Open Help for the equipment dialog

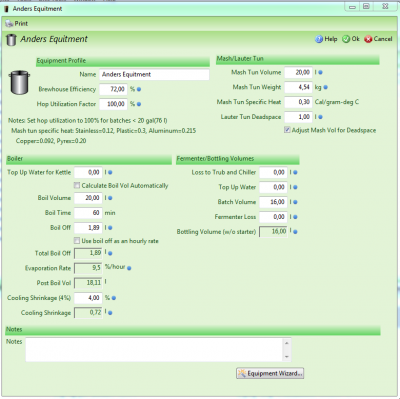[x=326, y=39]
